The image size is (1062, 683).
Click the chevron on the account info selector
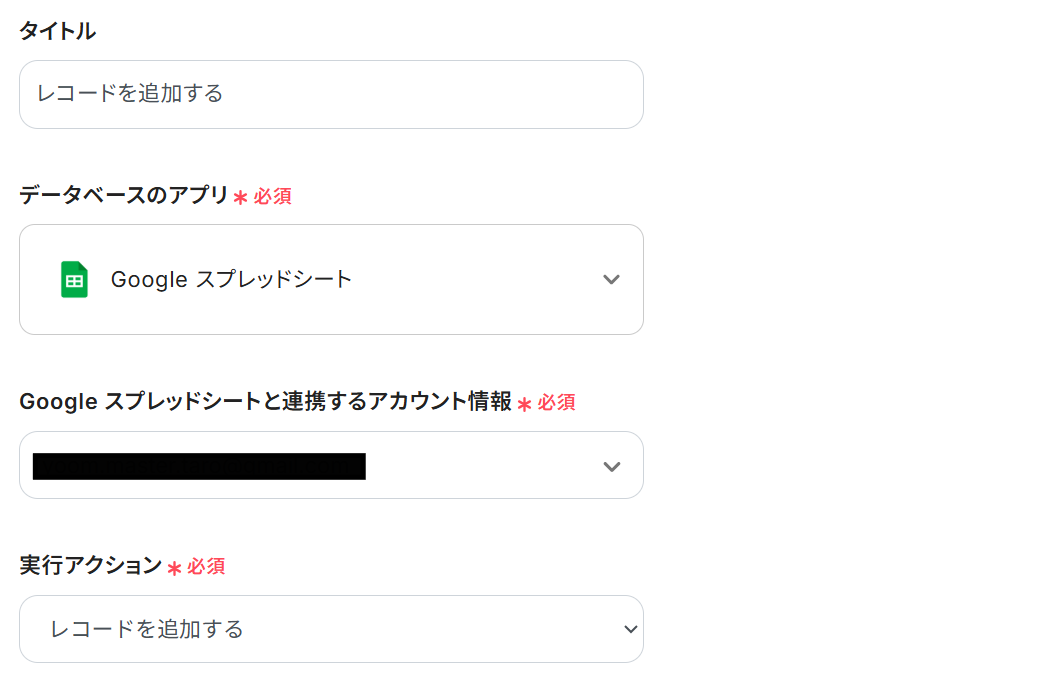611,465
